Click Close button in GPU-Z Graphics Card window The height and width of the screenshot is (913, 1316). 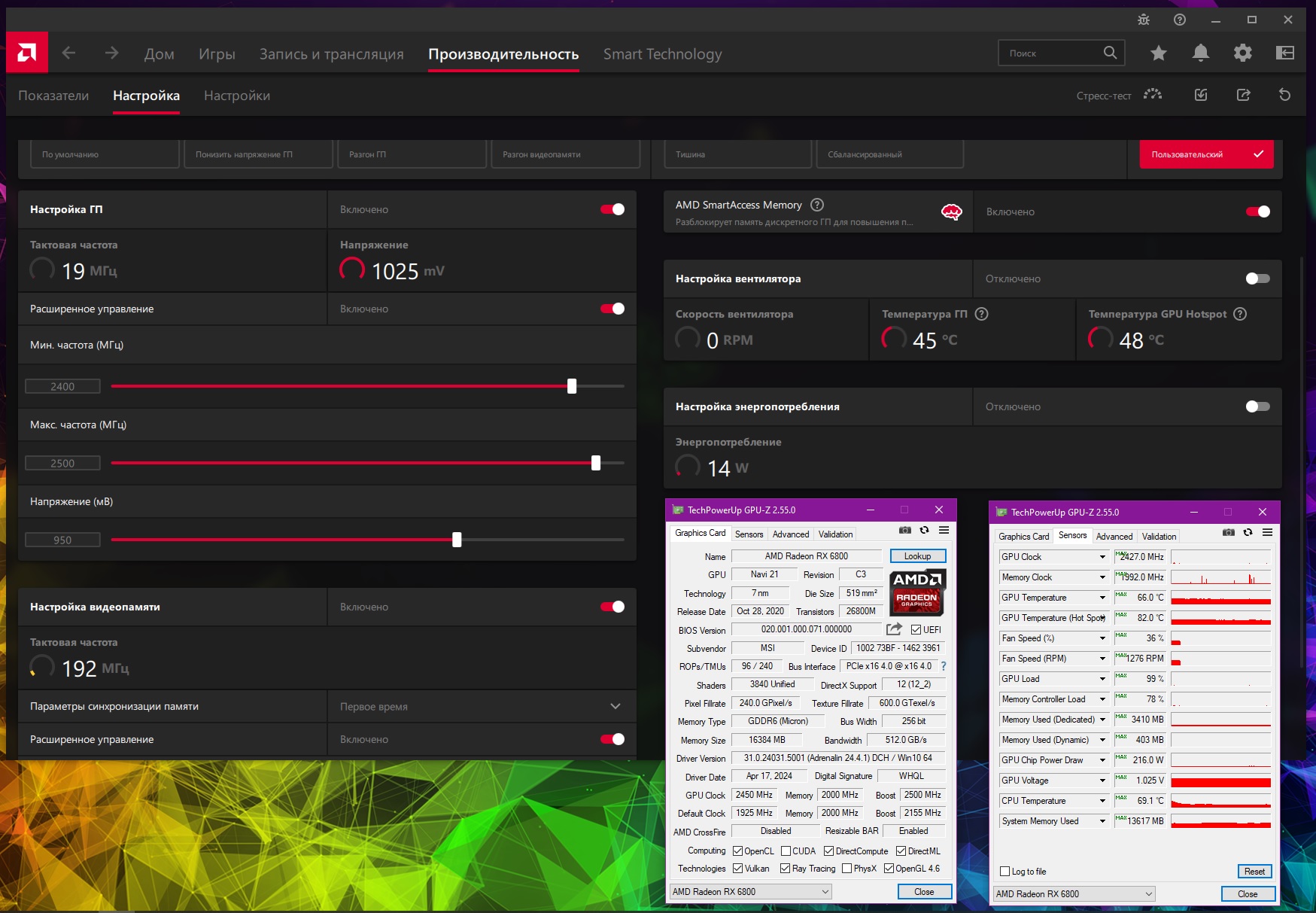pyautogui.click(x=924, y=892)
